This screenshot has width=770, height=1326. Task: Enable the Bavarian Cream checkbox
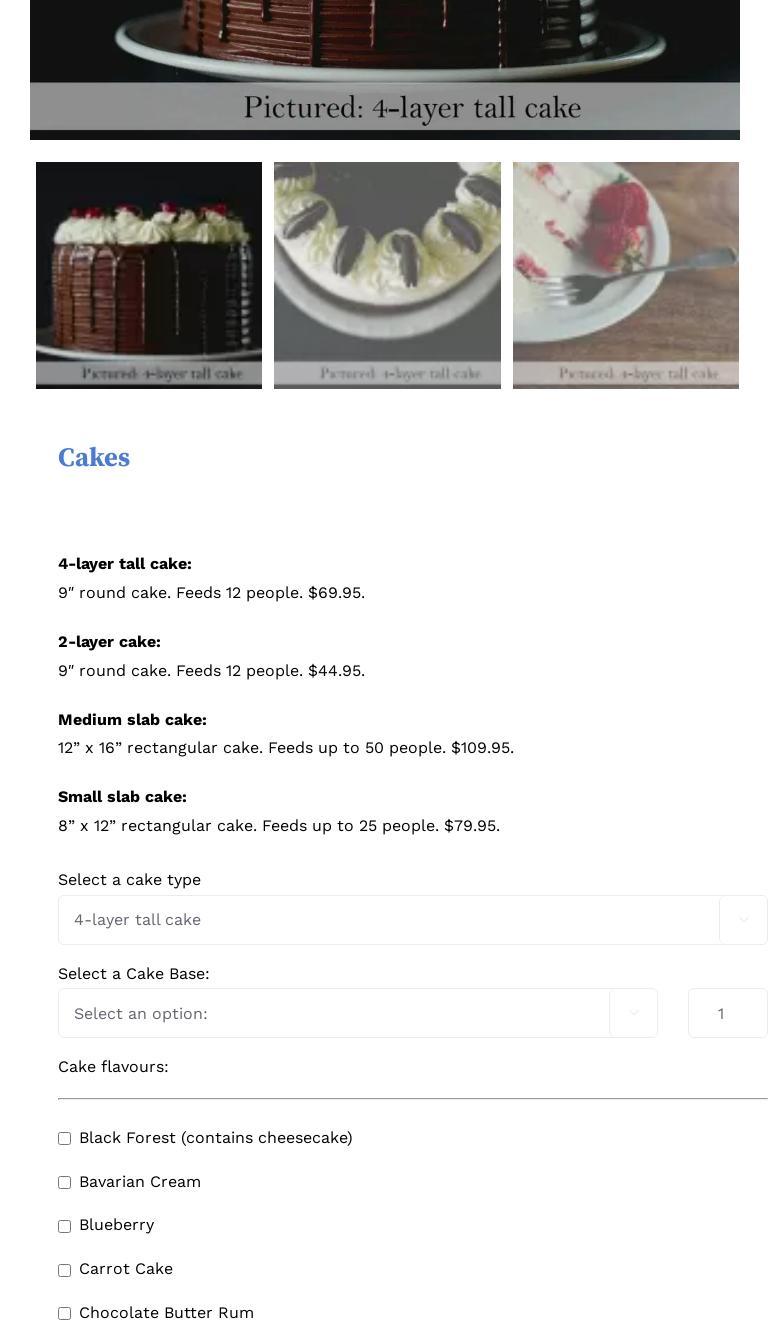coord(64,1183)
